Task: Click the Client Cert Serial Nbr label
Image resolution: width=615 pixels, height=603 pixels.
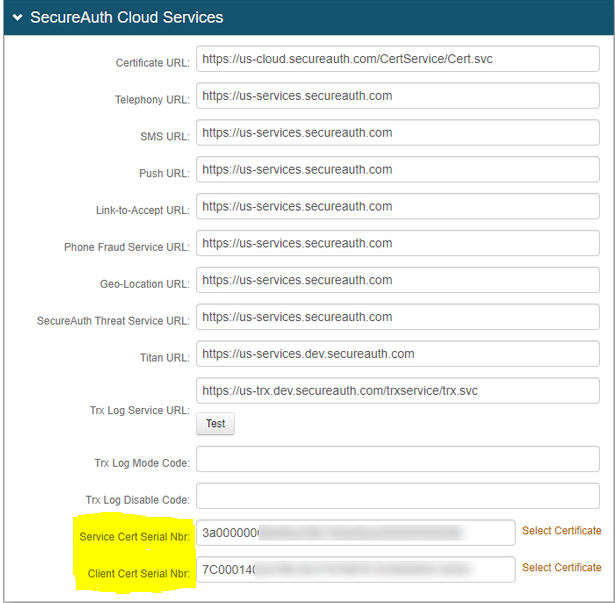Action: pyautogui.click(x=139, y=574)
